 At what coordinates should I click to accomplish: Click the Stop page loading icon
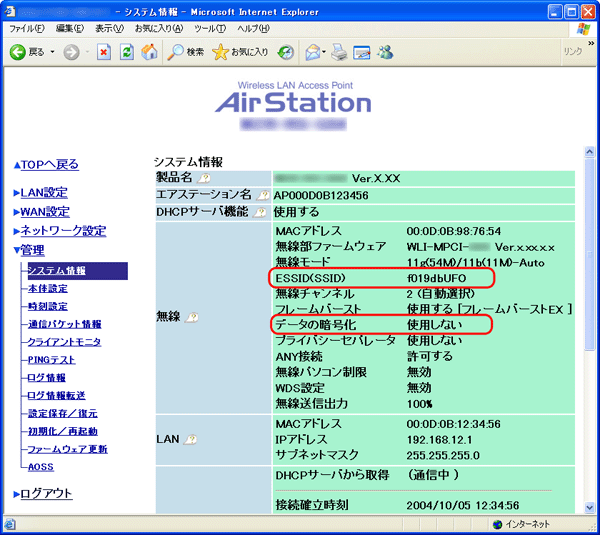104,52
